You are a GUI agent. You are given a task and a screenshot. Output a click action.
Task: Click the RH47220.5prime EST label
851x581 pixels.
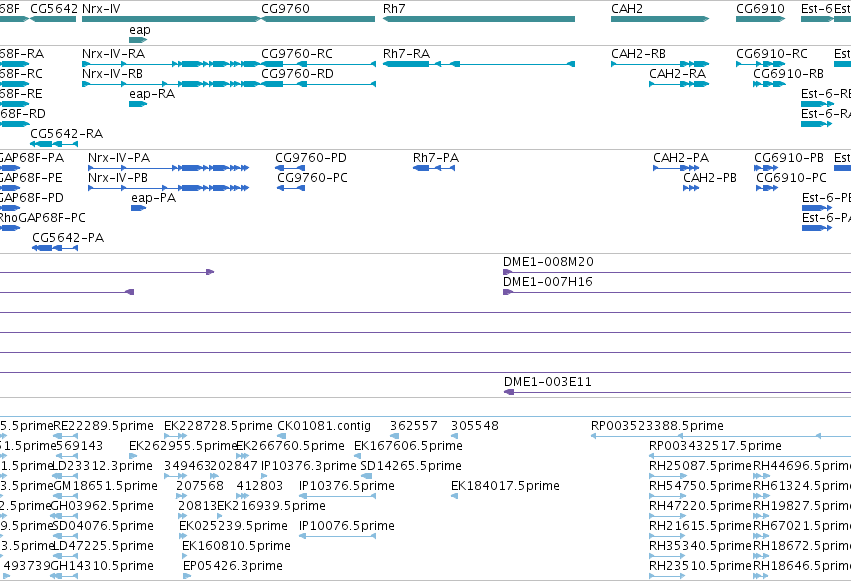(700, 506)
